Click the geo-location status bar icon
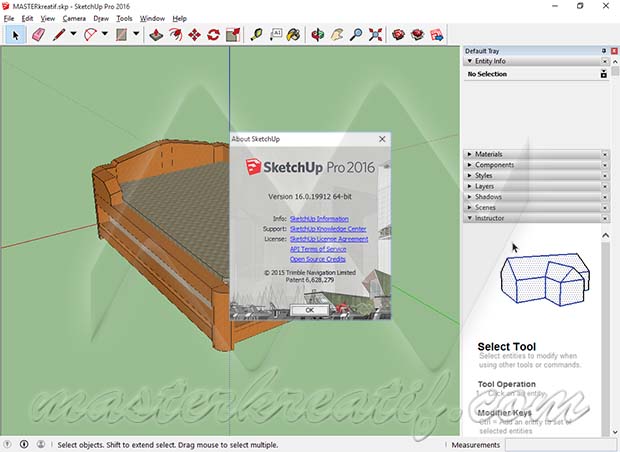Viewport: 620px width, 452px height. pyautogui.click(x=7, y=444)
